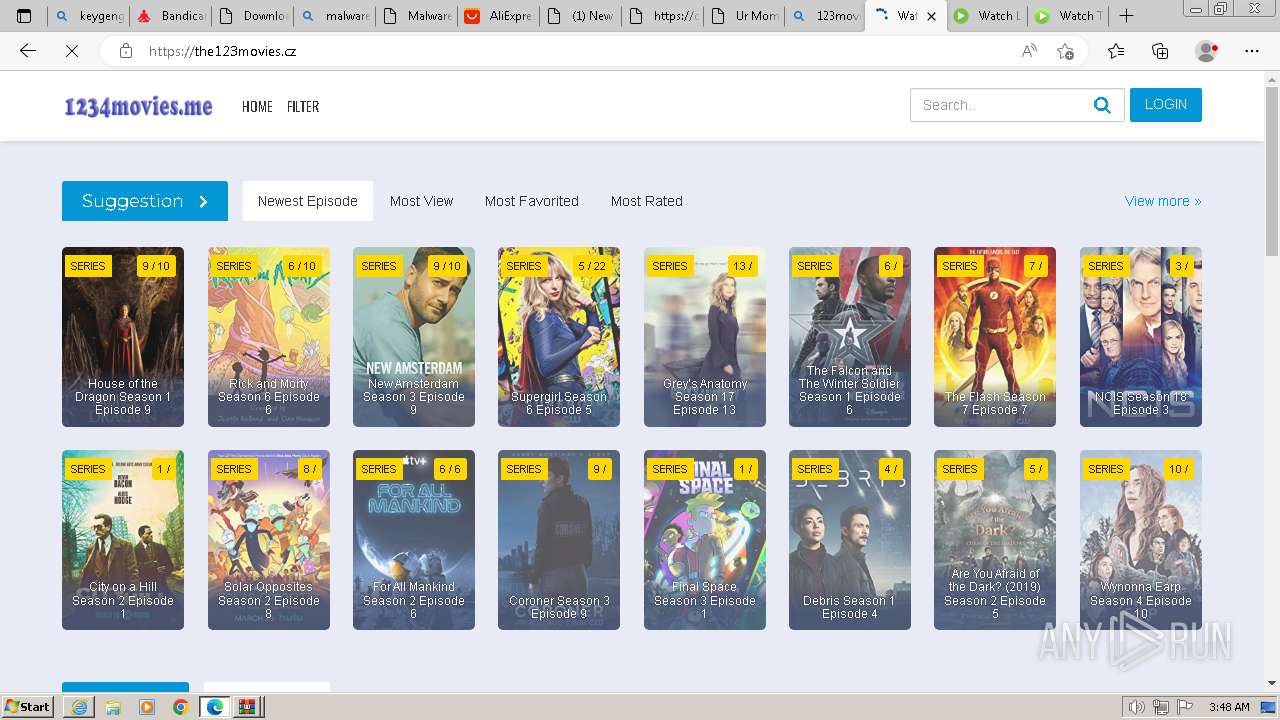View site information lock icon
The image size is (1280, 720).
(x=126, y=51)
